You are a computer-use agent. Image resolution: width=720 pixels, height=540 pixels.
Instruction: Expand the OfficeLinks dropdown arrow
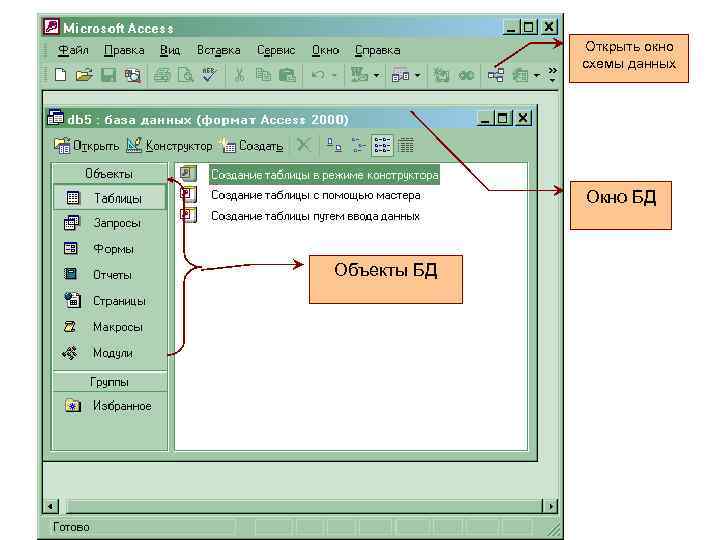tap(376, 75)
